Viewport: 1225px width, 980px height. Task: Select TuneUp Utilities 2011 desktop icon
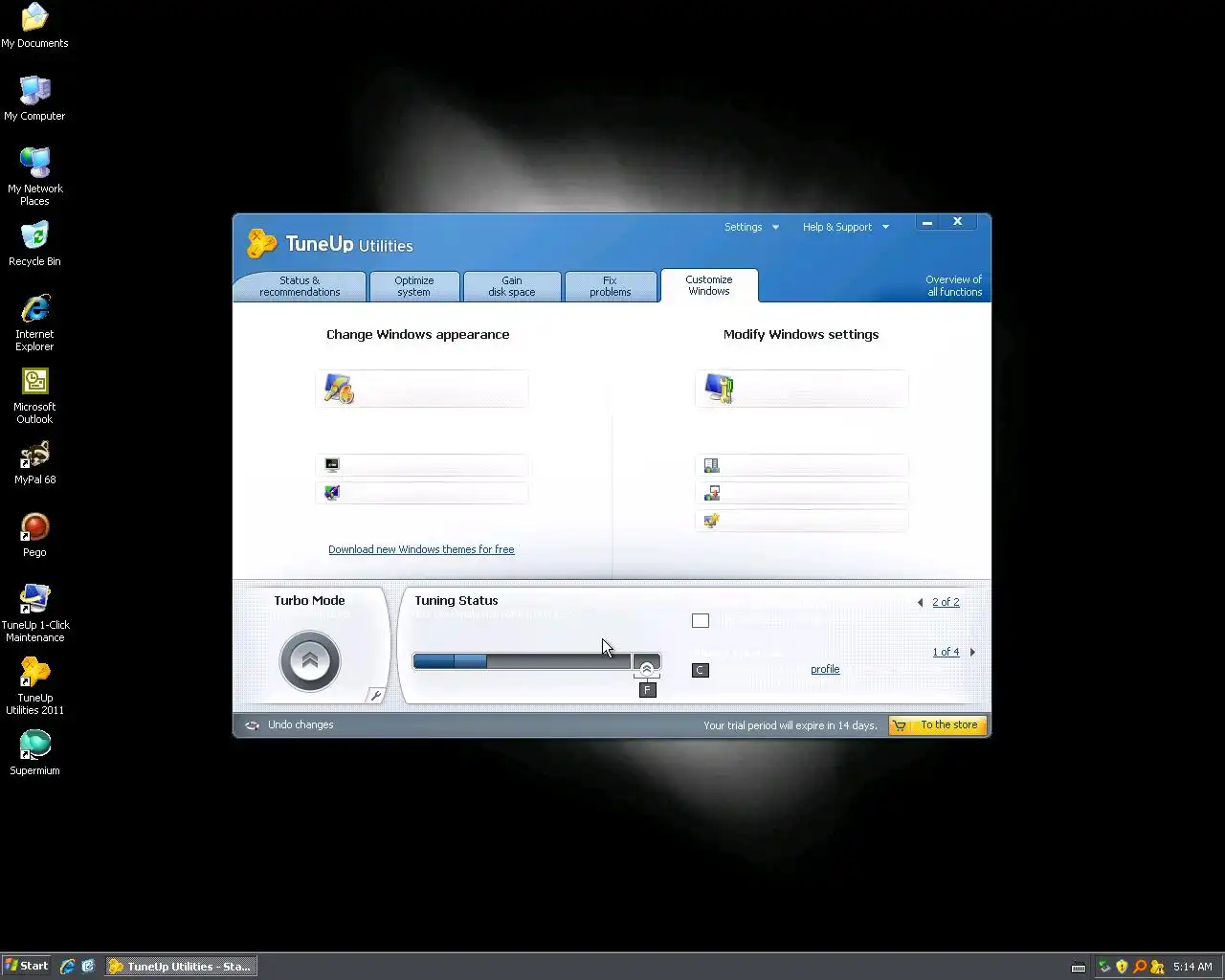(x=34, y=686)
